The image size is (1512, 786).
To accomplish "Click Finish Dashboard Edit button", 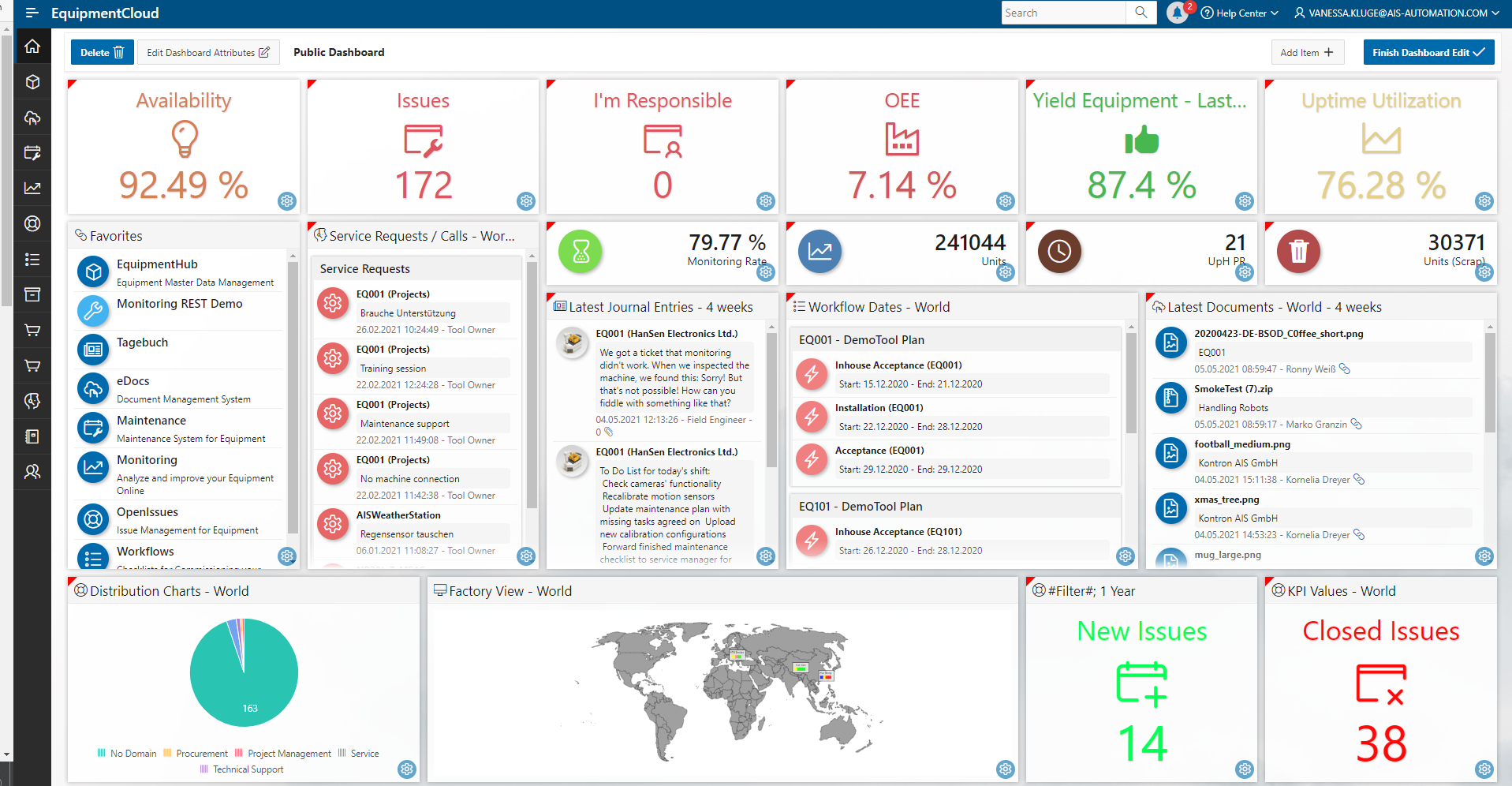I will 1428,53.
